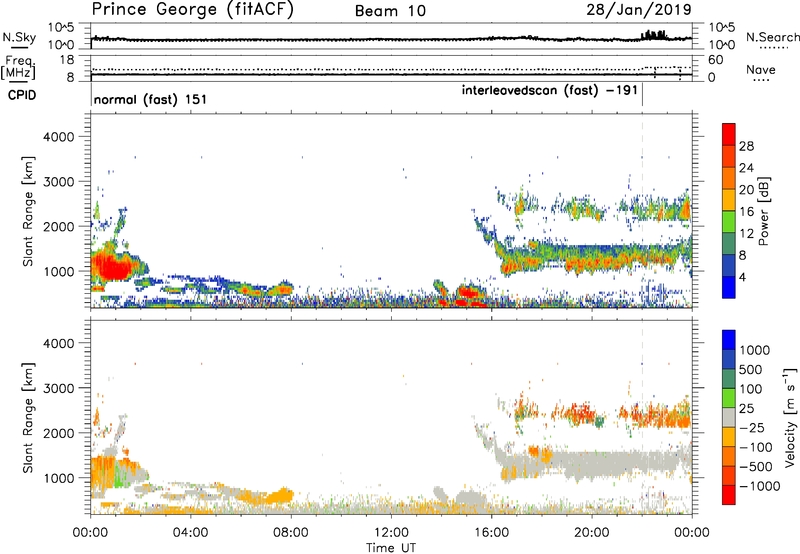
Task: Click the Nave axis value '60'
Action: click(x=715, y=60)
